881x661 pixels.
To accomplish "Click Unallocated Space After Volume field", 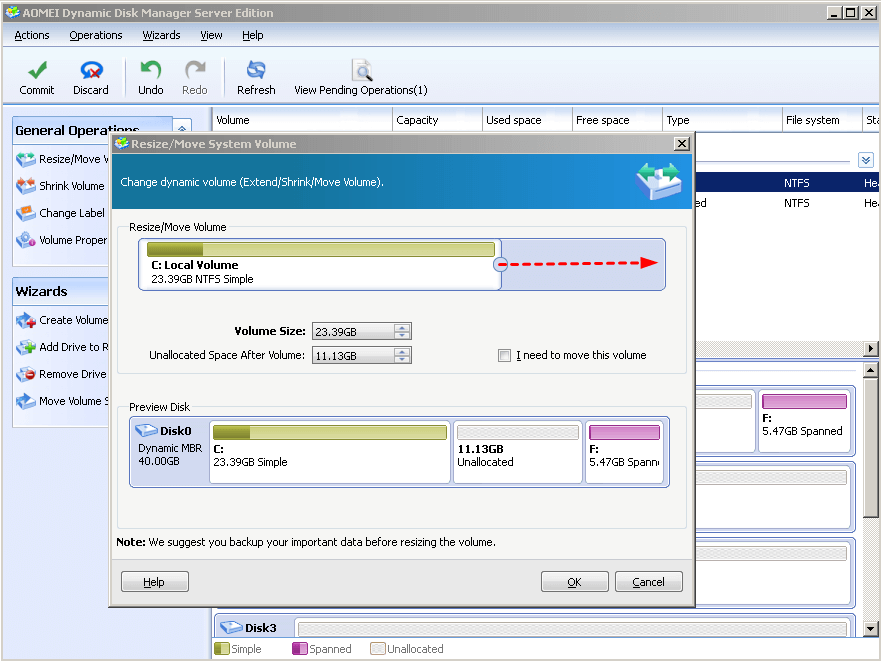I will pos(353,356).
